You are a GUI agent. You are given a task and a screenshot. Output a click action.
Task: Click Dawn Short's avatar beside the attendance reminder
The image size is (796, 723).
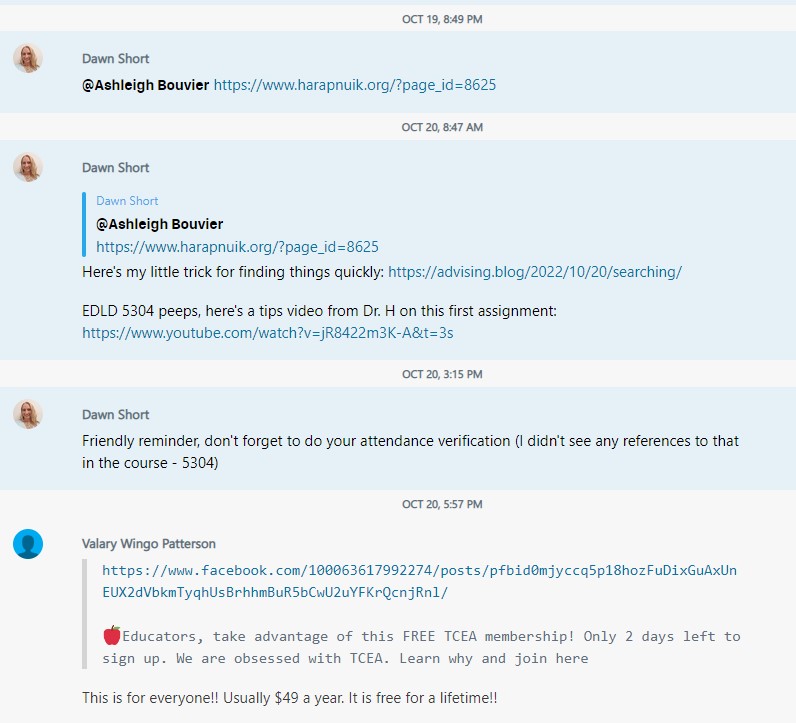pos(28,414)
